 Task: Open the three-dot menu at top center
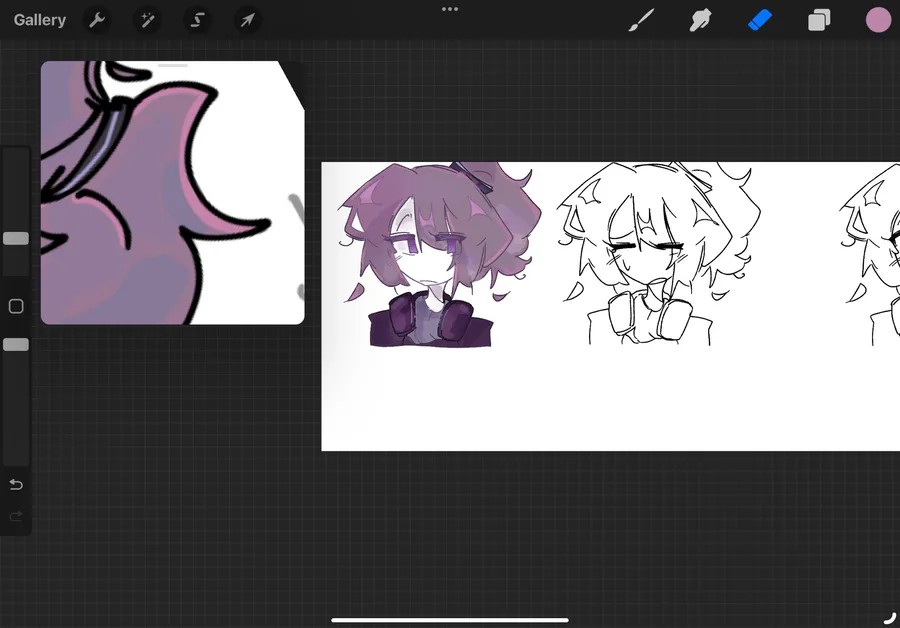(450, 9)
